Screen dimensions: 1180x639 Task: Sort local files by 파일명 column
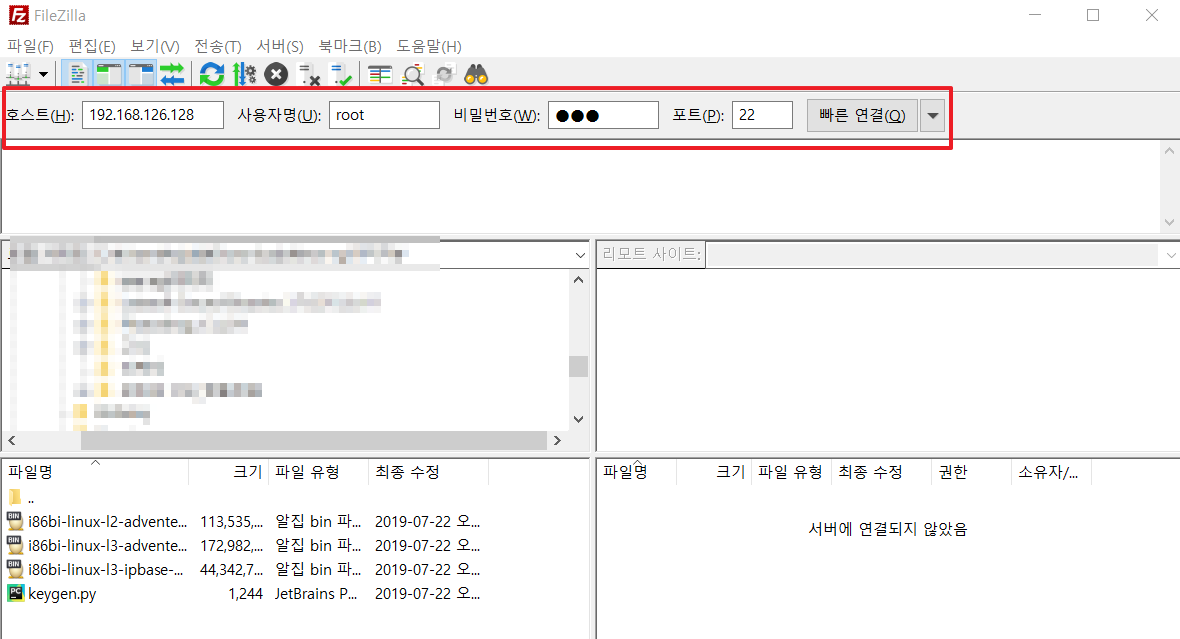coord(95,472)
